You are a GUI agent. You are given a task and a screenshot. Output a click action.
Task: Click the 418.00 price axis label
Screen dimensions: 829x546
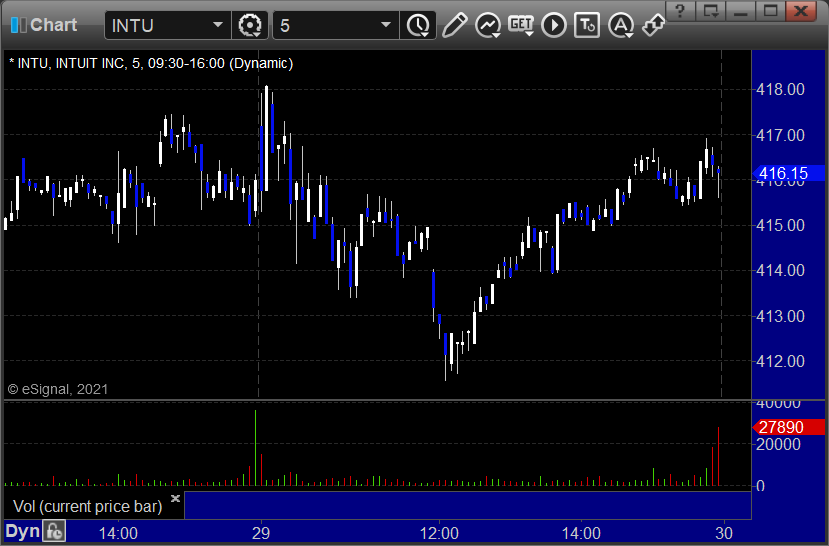pyautogui.click(x=780, y=89)
